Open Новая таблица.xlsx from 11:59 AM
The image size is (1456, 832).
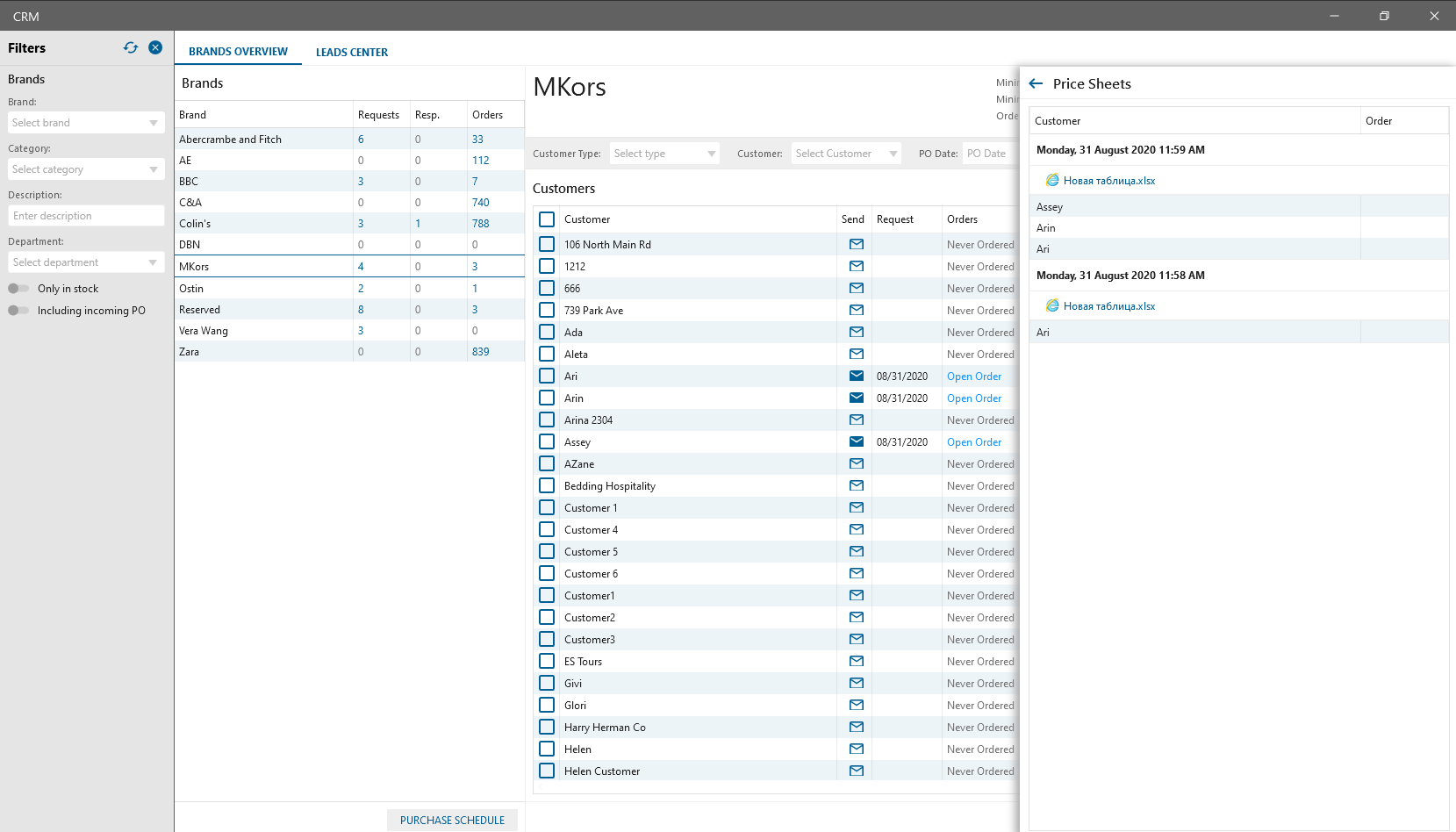click(1109, 181)
